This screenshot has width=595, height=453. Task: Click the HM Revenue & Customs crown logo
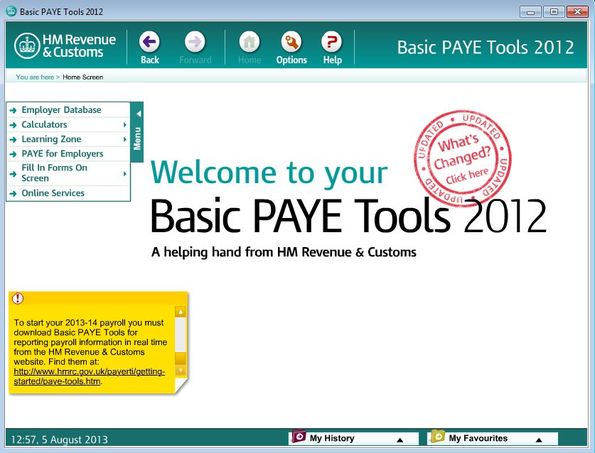[x=27, y=46]
